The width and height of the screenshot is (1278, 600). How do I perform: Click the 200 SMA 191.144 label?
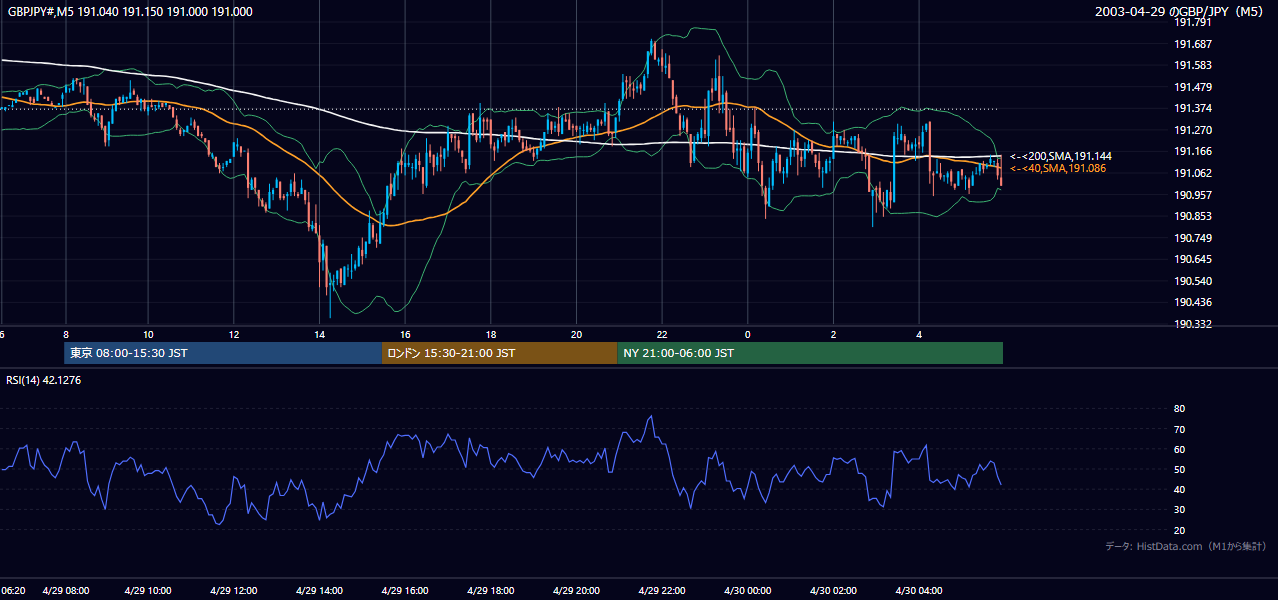pyautogui.click(x=1060, y=156)
